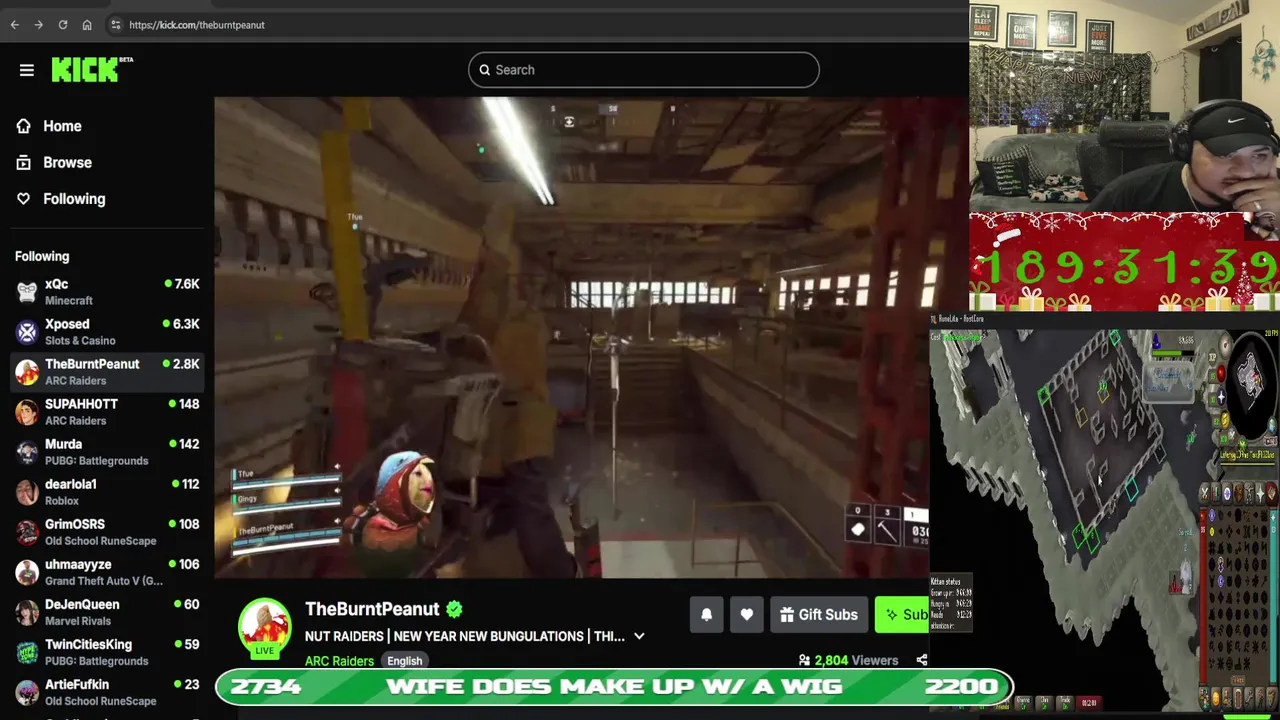Click the RuneLite Channel chat tab
1280x720 pixels.
coord(1023,703)
